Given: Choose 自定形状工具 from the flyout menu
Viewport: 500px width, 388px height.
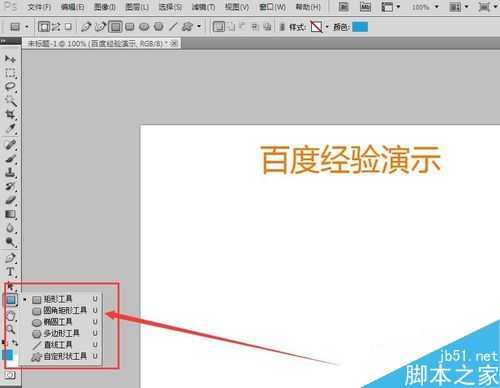Looking at the screenshot, I should (x=61, y=356).
